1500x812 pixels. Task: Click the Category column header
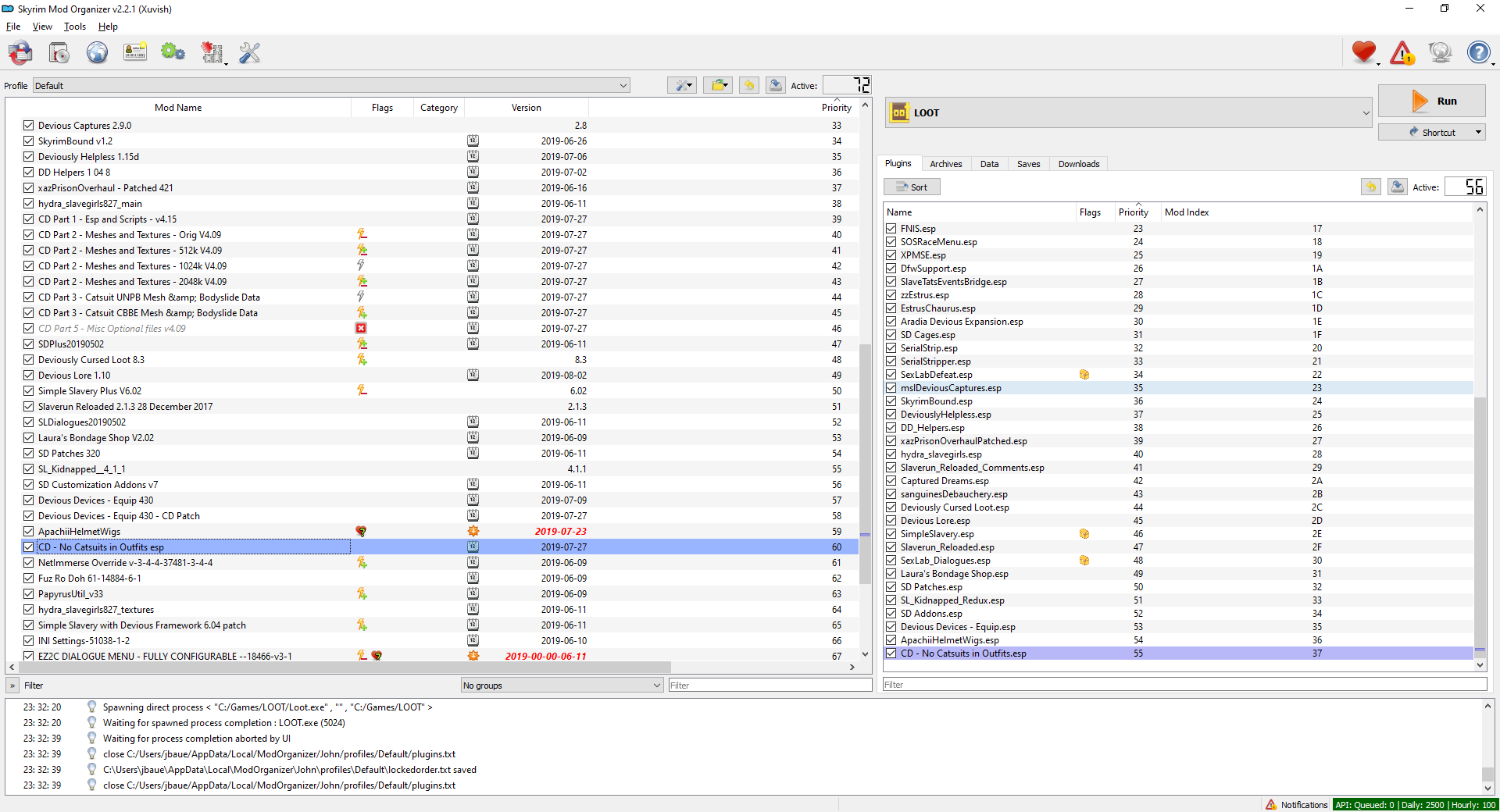coord(439,108)
